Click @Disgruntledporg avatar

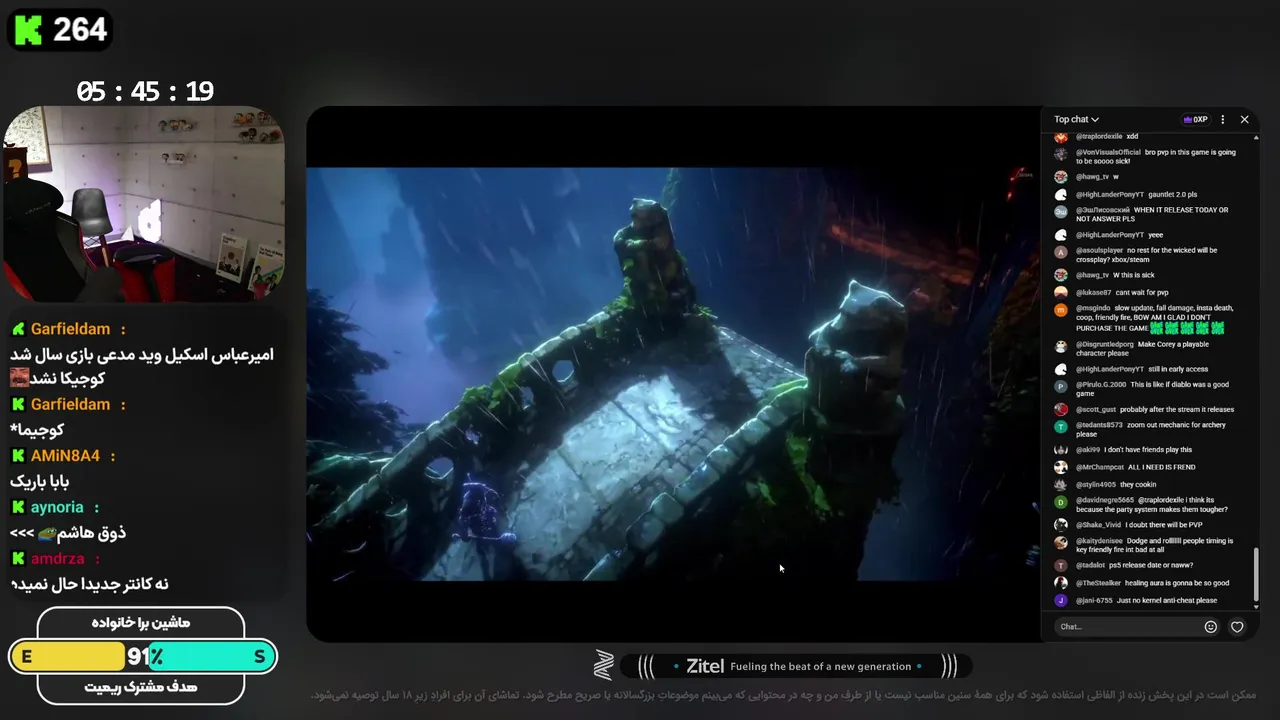click(x=1061, y=346)
